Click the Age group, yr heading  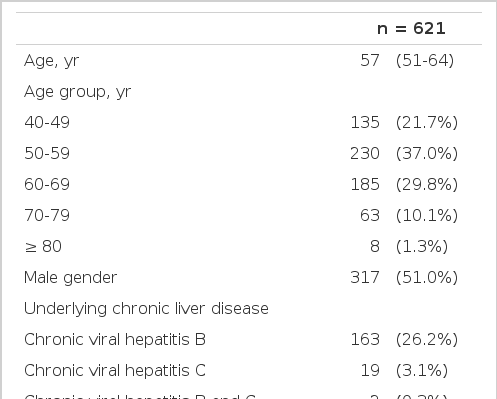pyautogui.click(x=78, y=92)
